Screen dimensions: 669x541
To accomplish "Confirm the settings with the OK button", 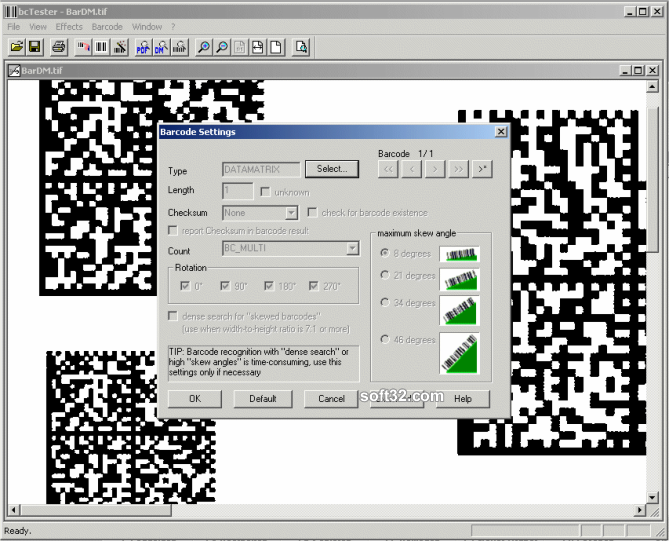I will (x=195, y=398).
